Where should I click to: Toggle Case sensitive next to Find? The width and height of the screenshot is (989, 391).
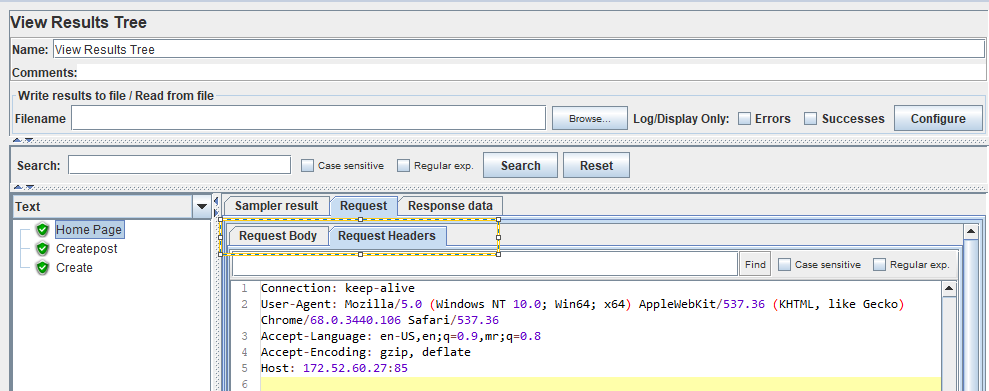pos(784,265)
